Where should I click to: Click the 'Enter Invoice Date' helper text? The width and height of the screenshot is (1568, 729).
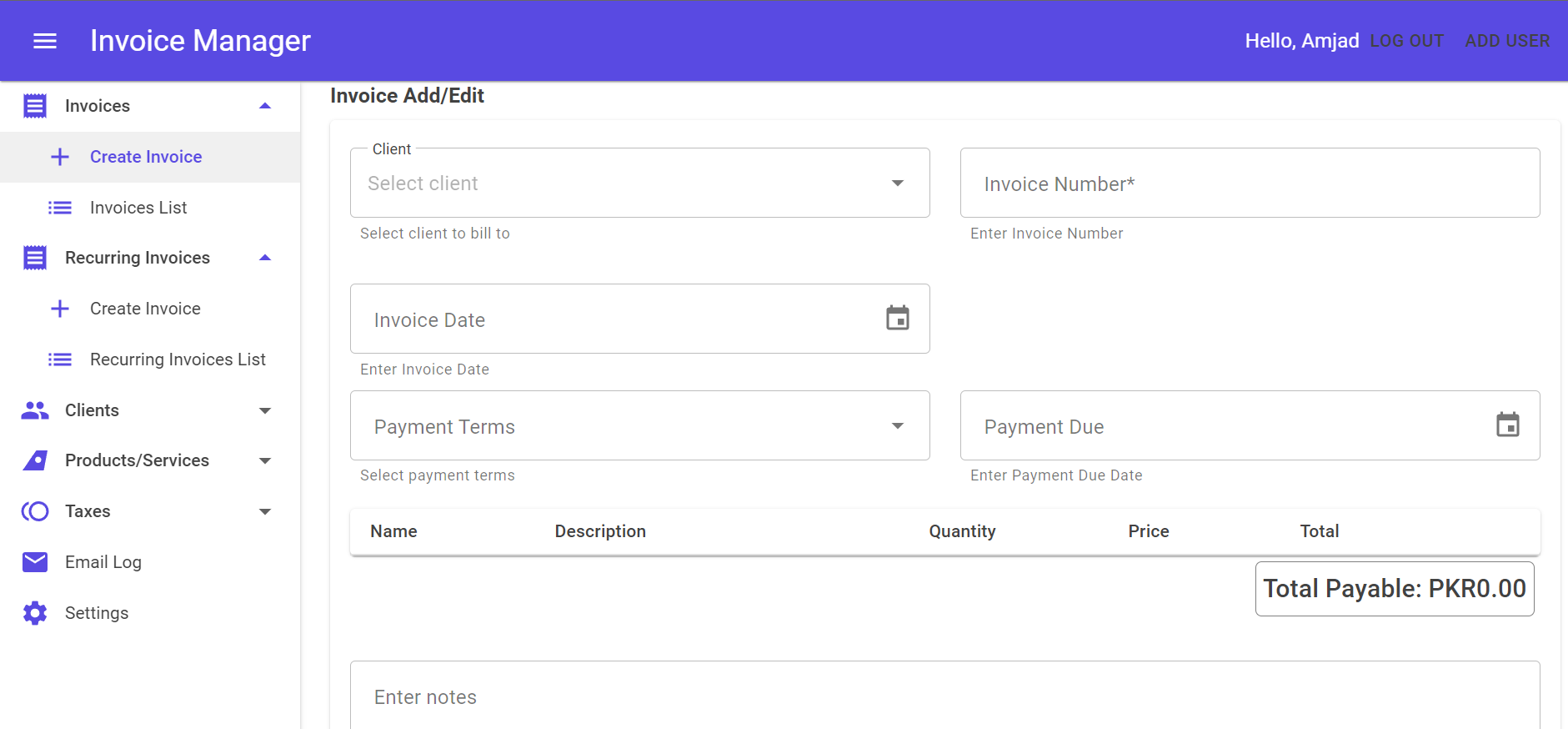click(x=424, y=370)
